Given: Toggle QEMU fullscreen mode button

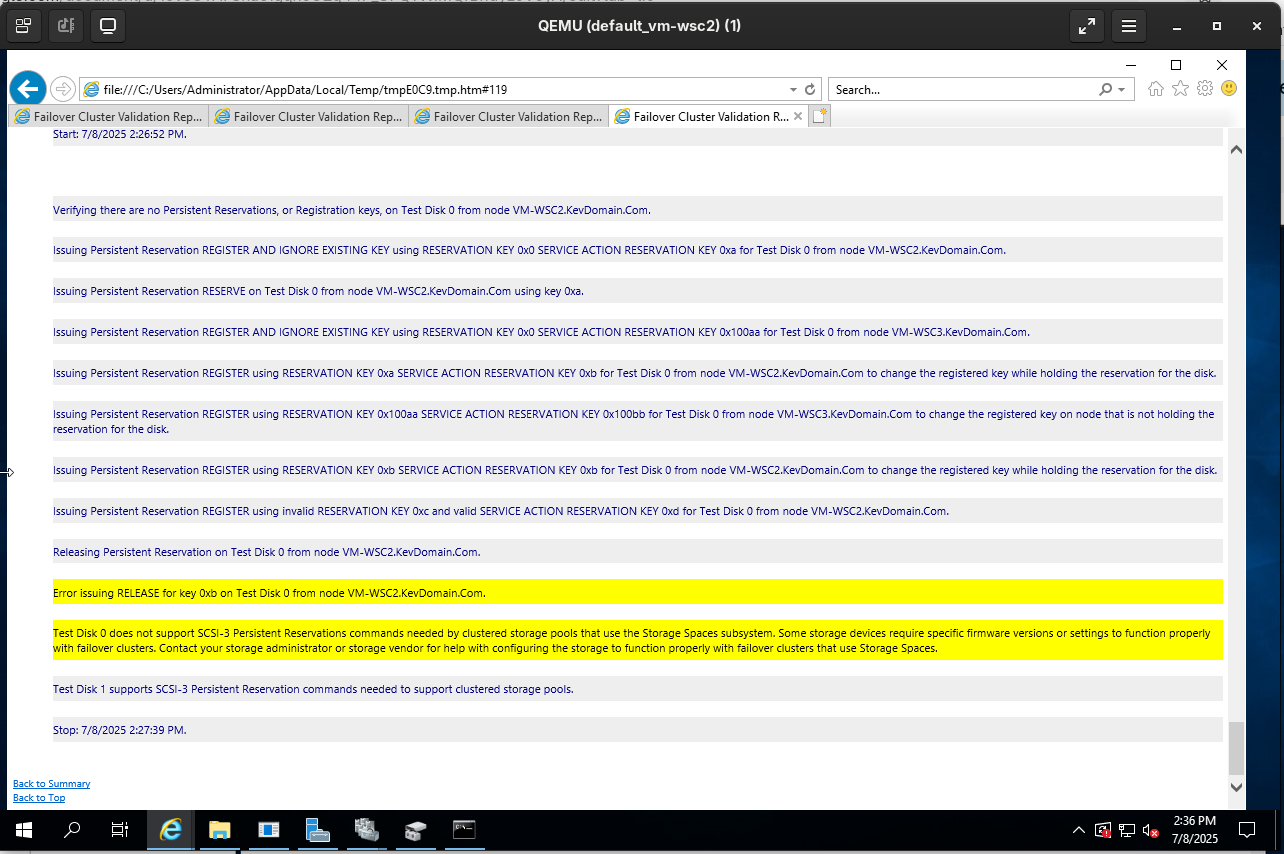Looking at the screenshot, I should (x=1086, y=26).
